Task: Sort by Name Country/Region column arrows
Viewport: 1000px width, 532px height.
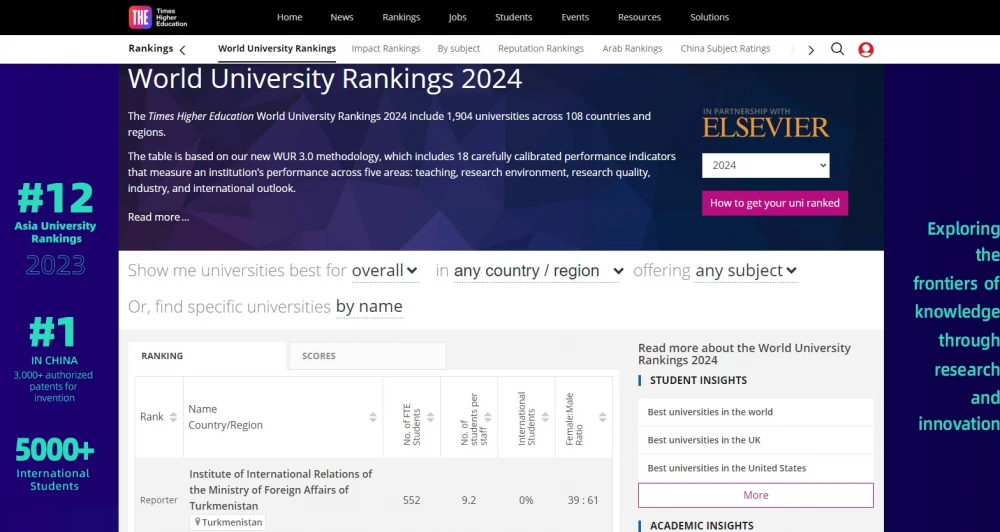Action: pos(373,417)
